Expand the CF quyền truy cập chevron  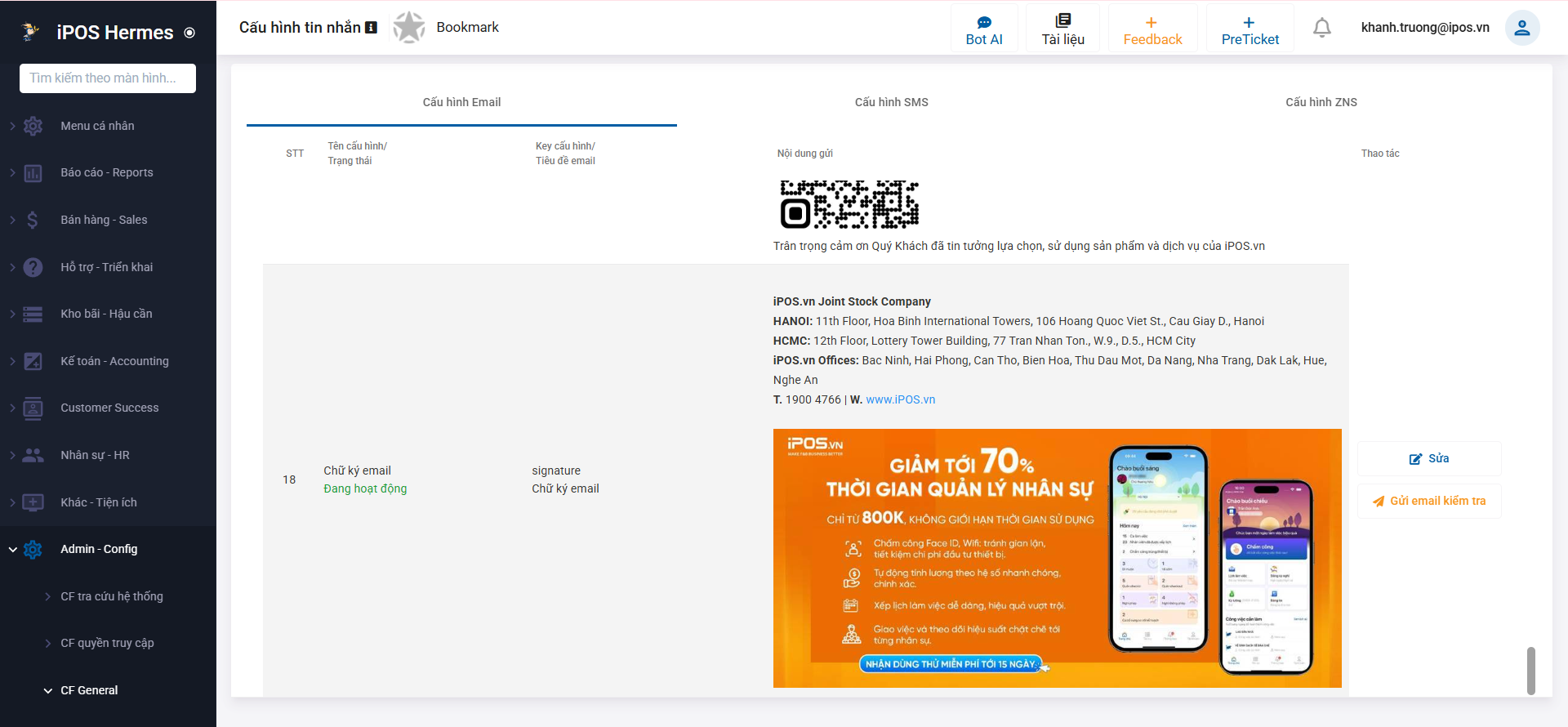coord(48,643)
